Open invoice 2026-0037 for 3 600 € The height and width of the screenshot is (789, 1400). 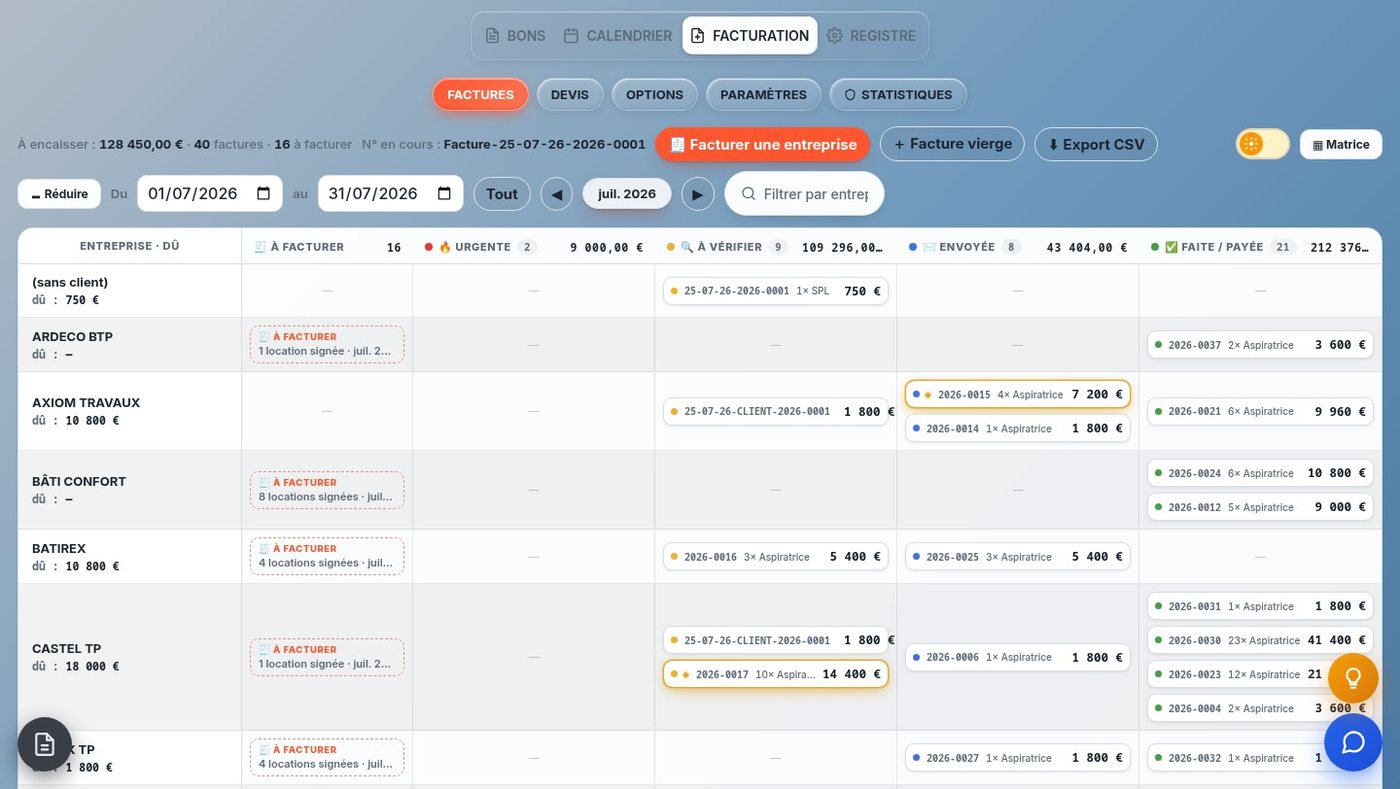(1260, 345)
